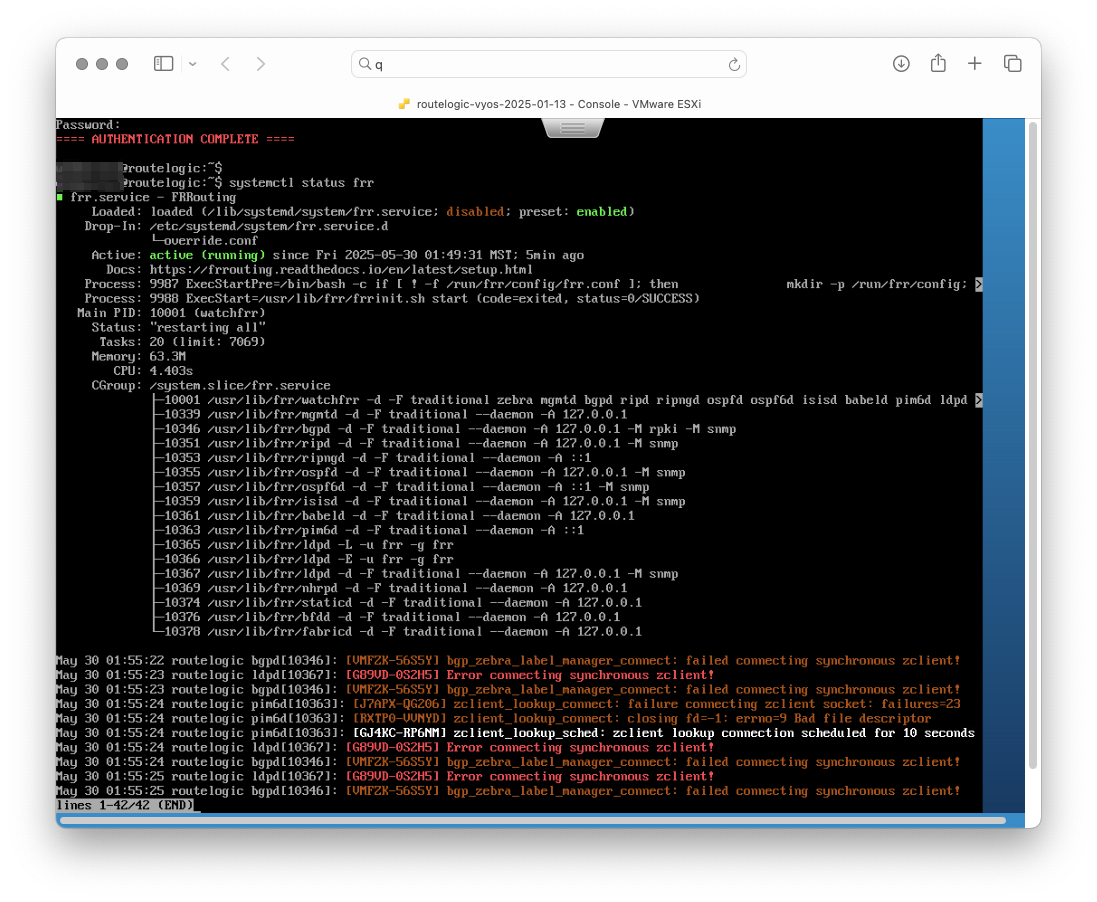Click the '/etc/systemd/system/frr.service.d' drop-in path
1097x902 pixels.
point(269,226)
